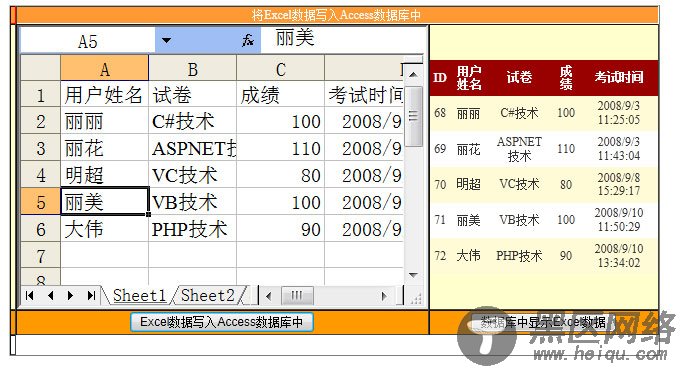
Task: Click the horizontal scrollbar left arrow
Action: [x=269, y=296]
